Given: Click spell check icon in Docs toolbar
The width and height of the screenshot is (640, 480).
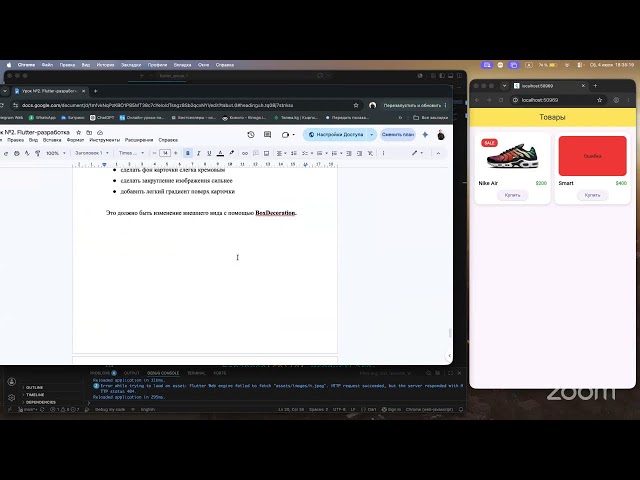Looking at the screenshot, I should [x=27, y=153].
